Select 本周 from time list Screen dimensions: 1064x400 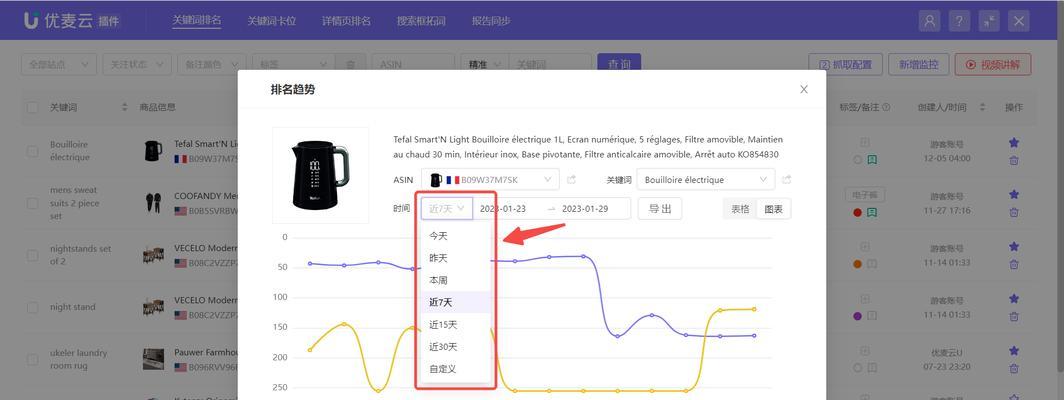click(x=456, y=280)
